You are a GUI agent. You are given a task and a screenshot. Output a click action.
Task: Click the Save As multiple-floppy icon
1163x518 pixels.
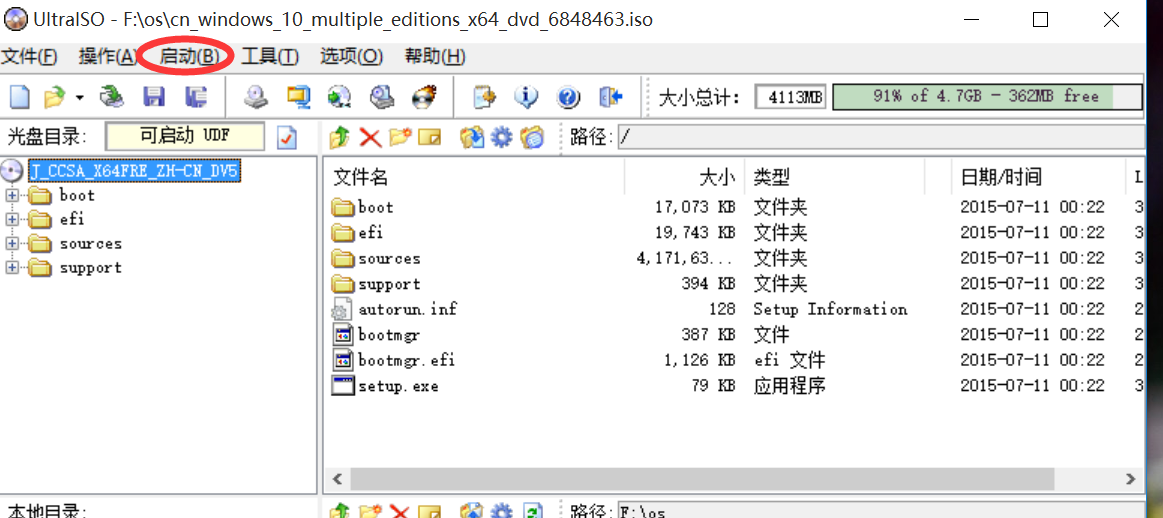pyautogui.click(x=196, y=96)
